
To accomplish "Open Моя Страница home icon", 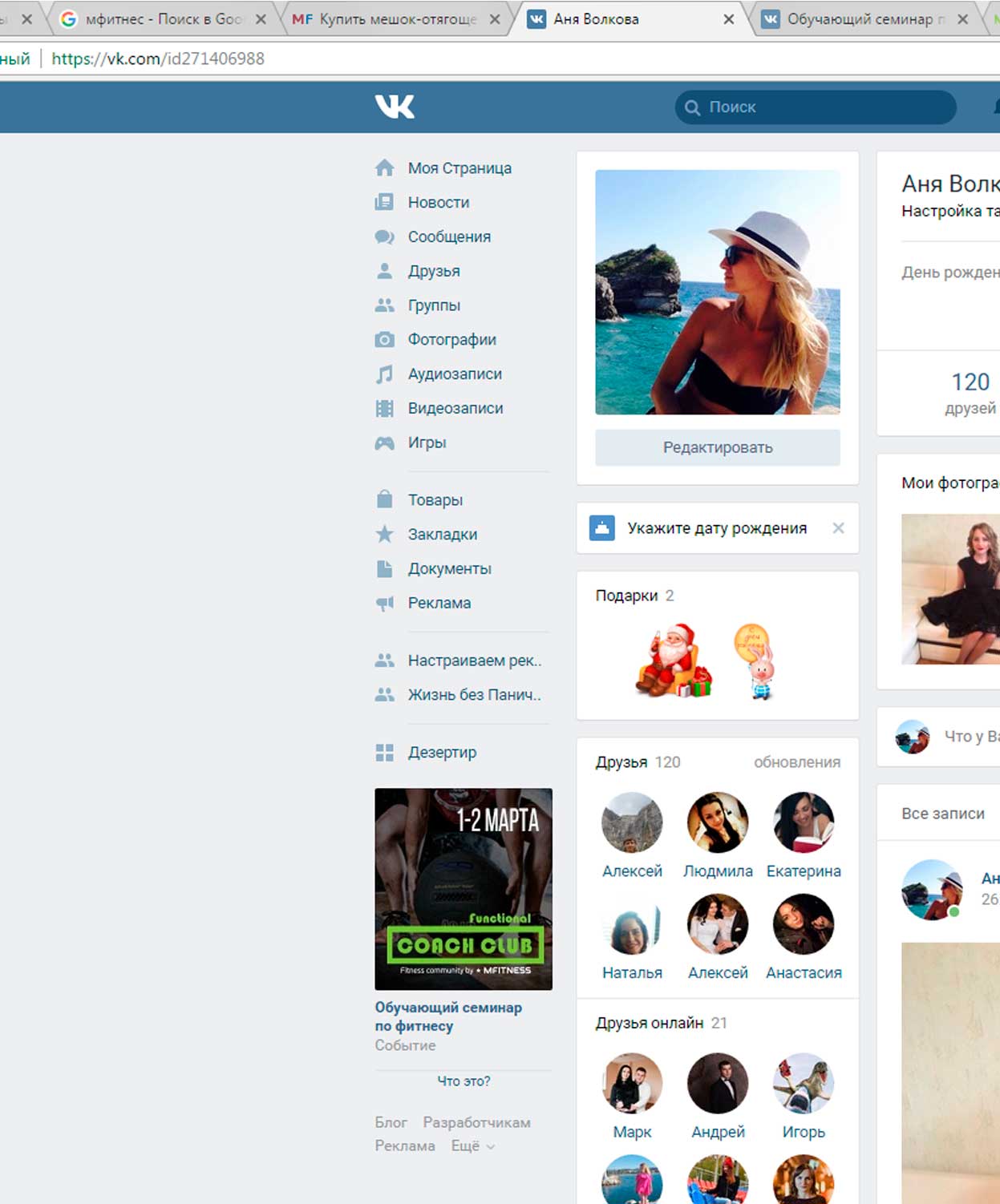I will tap(385, 168).
